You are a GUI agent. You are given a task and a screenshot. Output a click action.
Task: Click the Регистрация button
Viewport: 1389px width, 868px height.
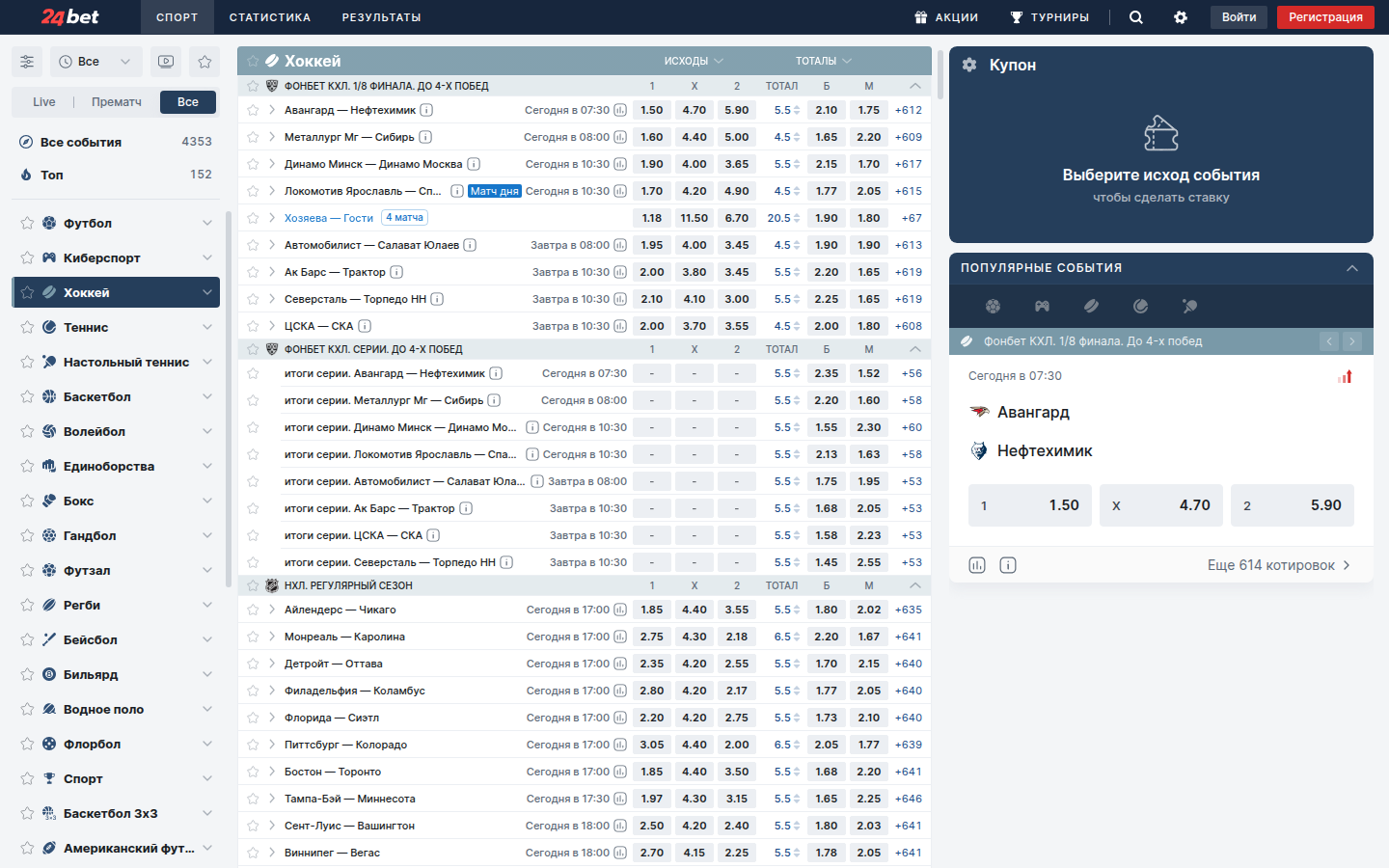coord(1324,17)
